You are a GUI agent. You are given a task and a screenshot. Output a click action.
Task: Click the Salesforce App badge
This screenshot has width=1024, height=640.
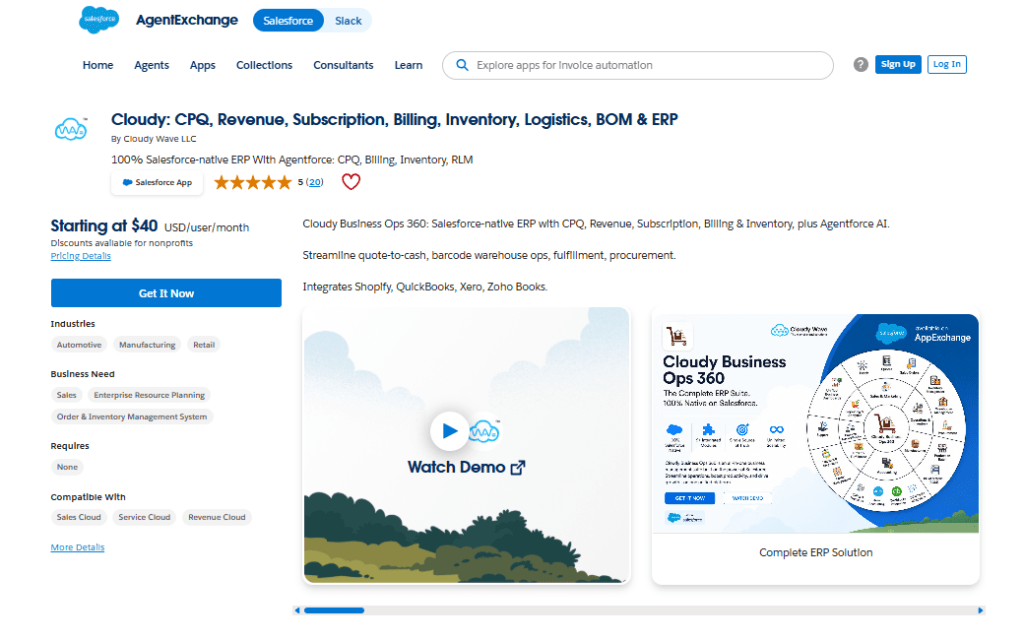point(157,182)
